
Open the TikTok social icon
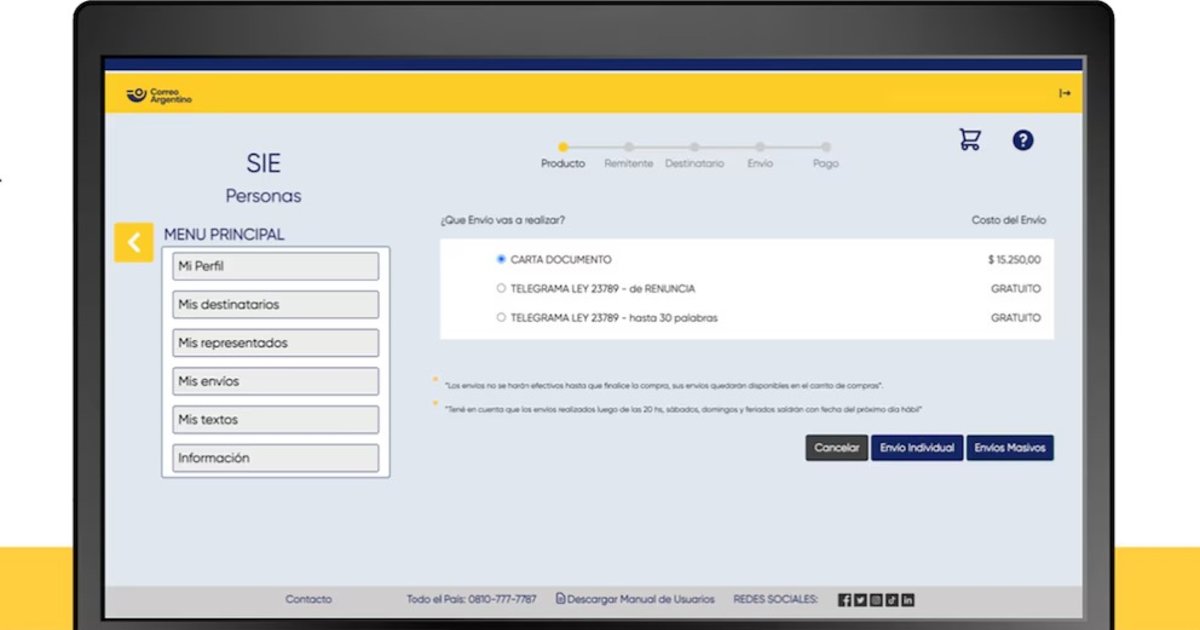(892, 600)
